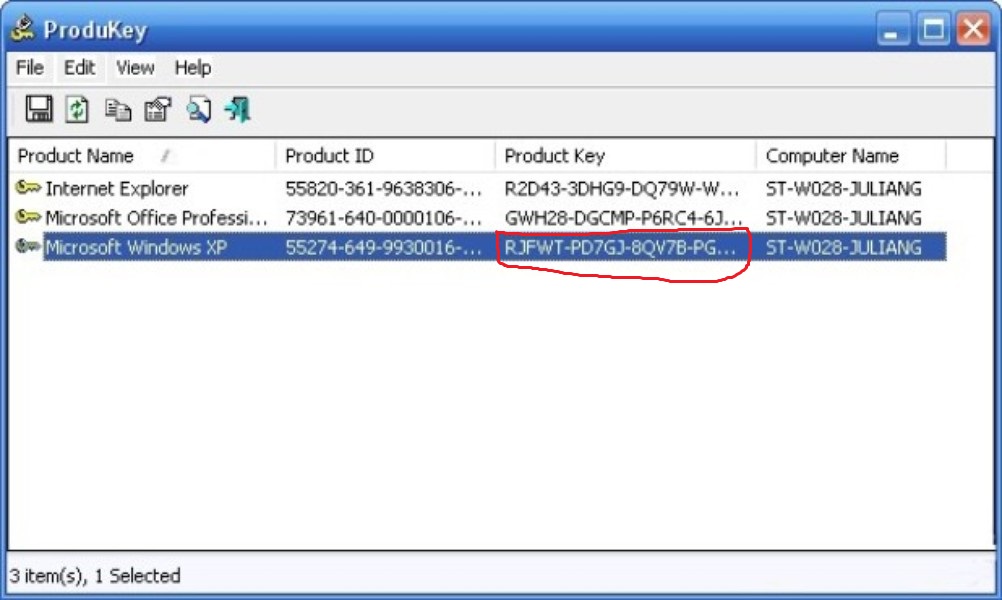The width and height of the screenshot is (1002, 600).
Task: Click the key icon beside Internet Explorer
Action: (28, 188)
